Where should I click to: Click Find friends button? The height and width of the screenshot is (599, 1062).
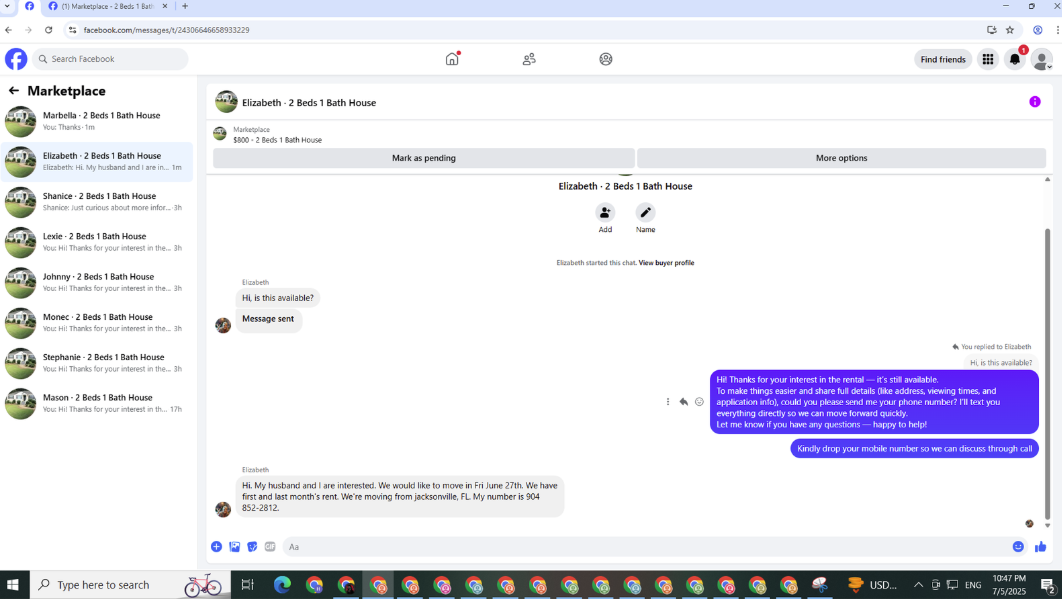click(x=943, y=60)
